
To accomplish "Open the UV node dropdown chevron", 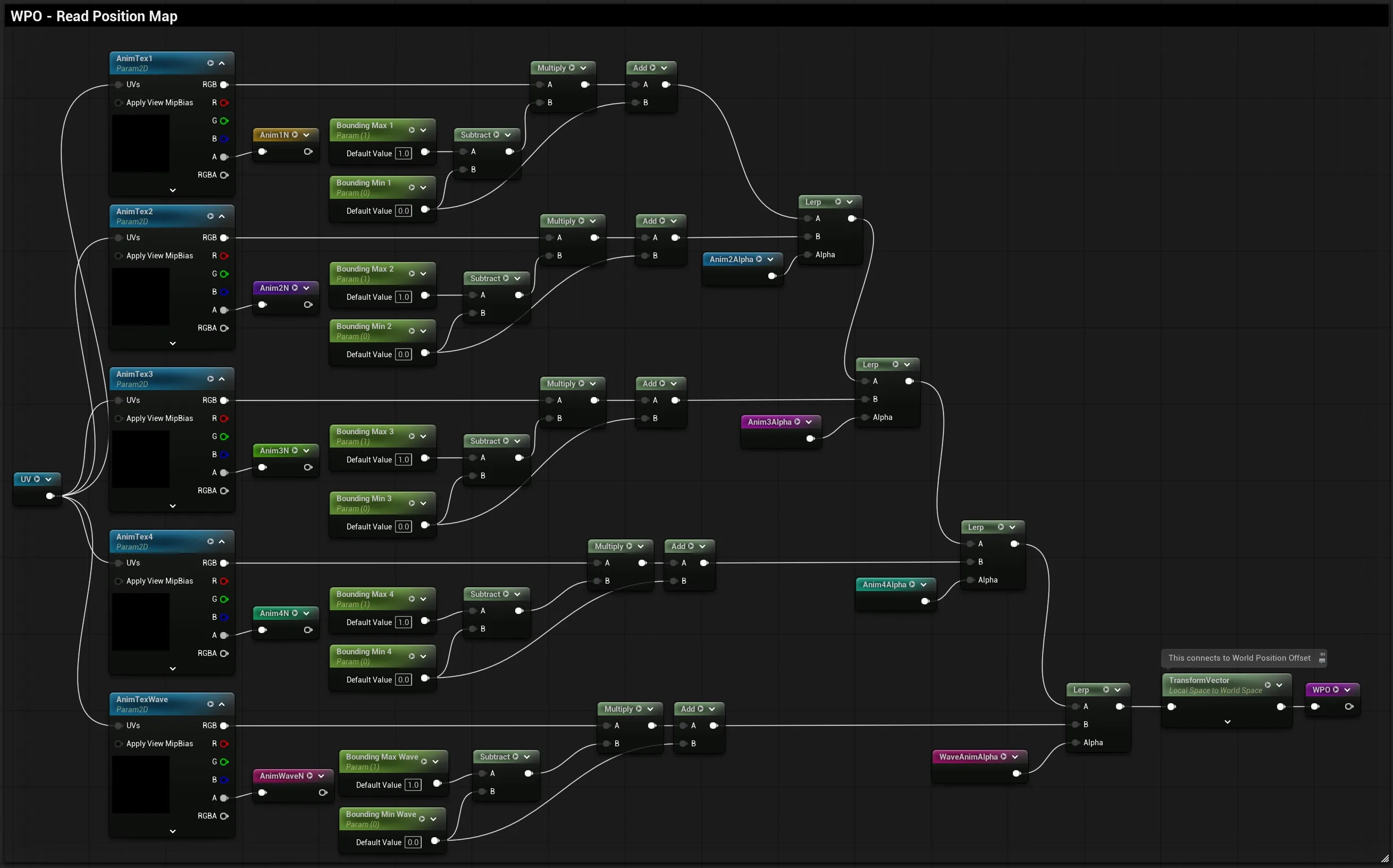I will (x=48, y=479).
